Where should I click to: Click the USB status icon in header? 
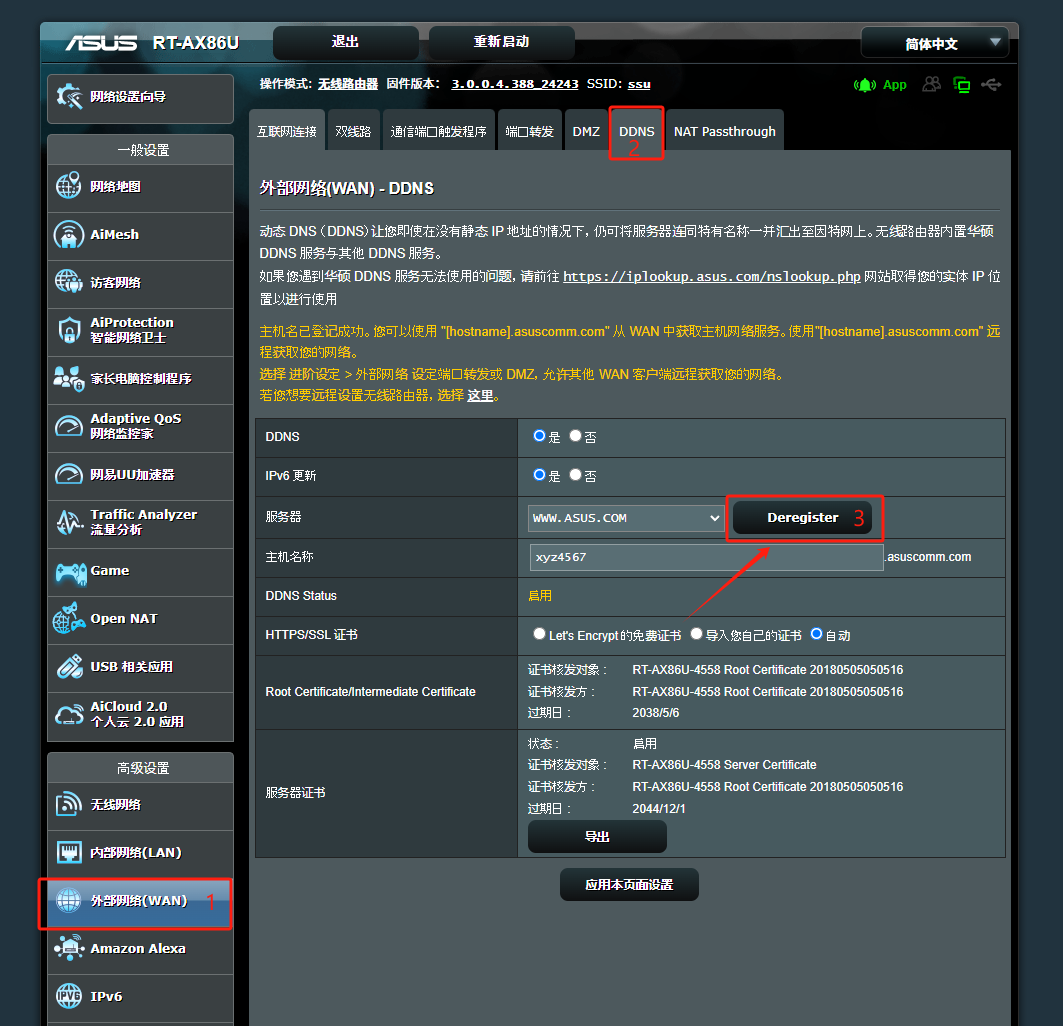click(x=991, y=85)
